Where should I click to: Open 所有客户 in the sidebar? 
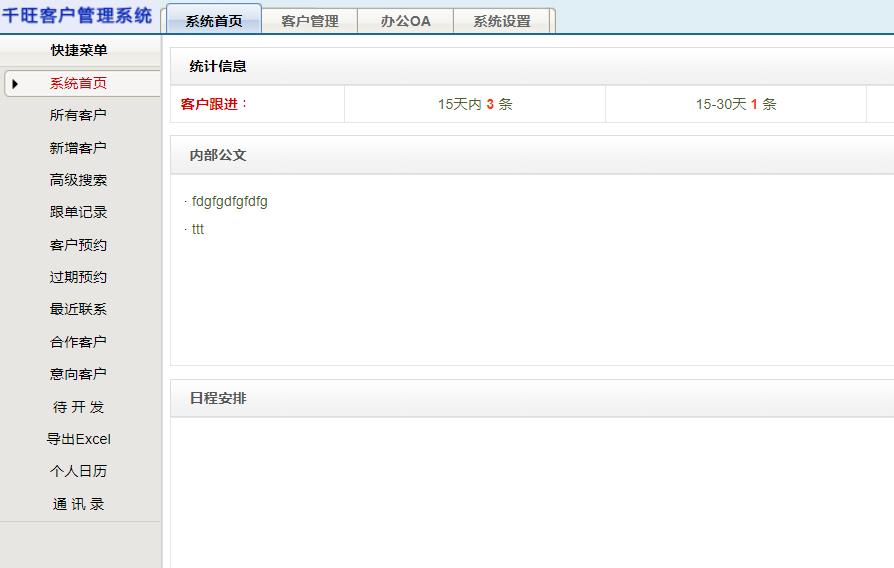point(78,116)
